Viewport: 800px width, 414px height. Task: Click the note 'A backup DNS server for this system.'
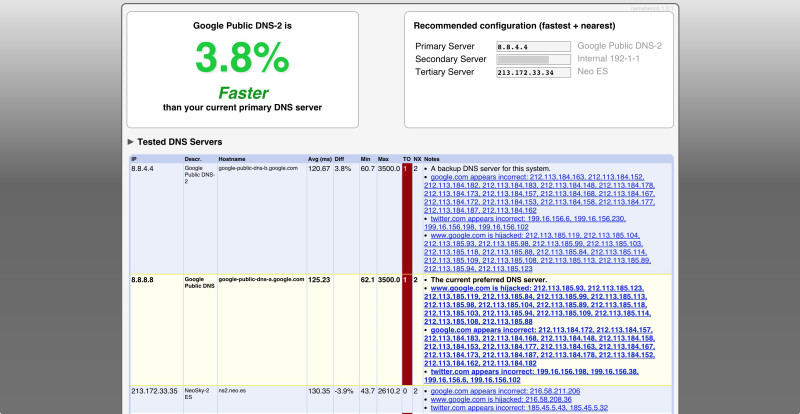[x=490, y=168]
